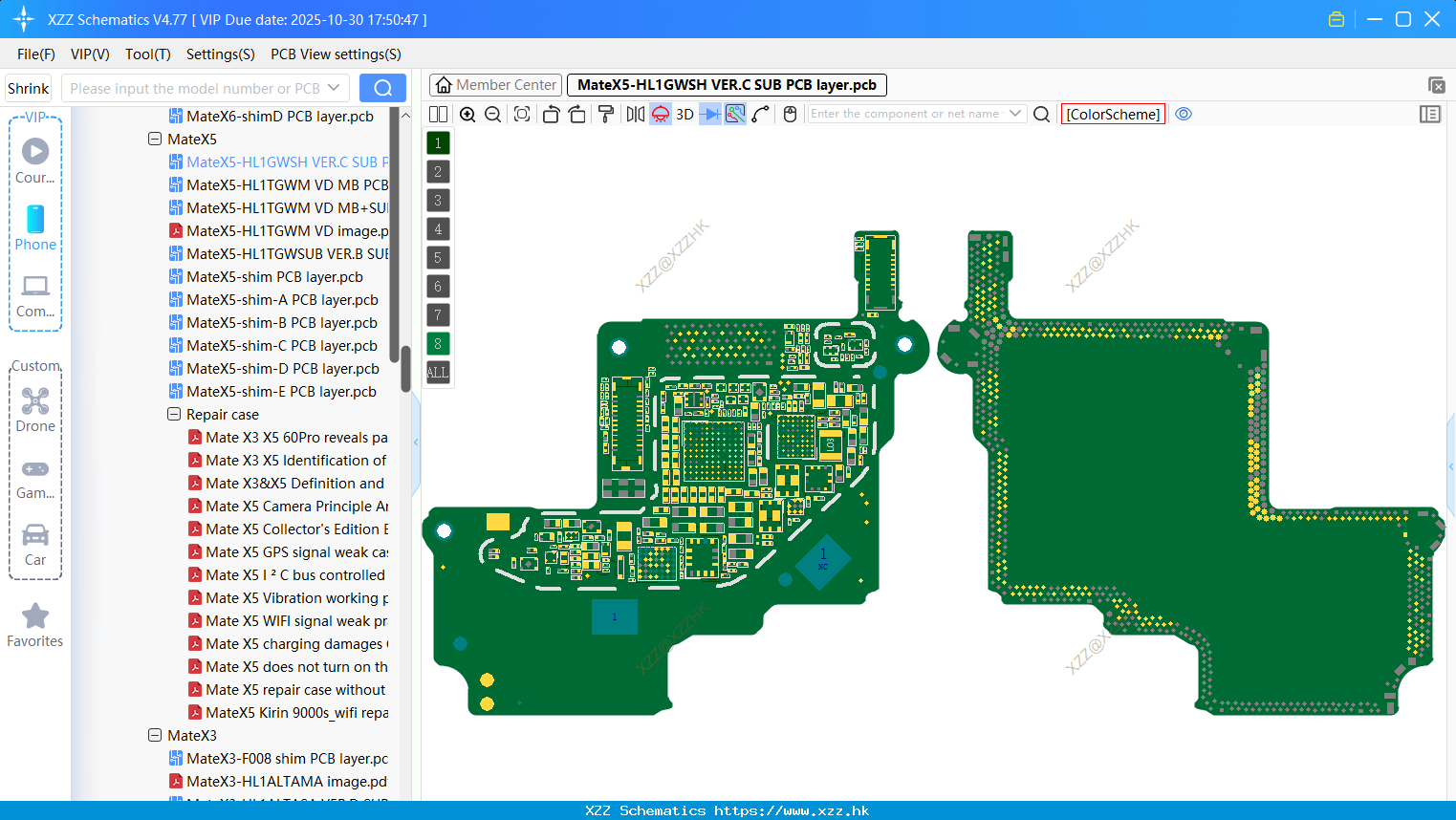Select the Phone sidebar category

point(35,227)
